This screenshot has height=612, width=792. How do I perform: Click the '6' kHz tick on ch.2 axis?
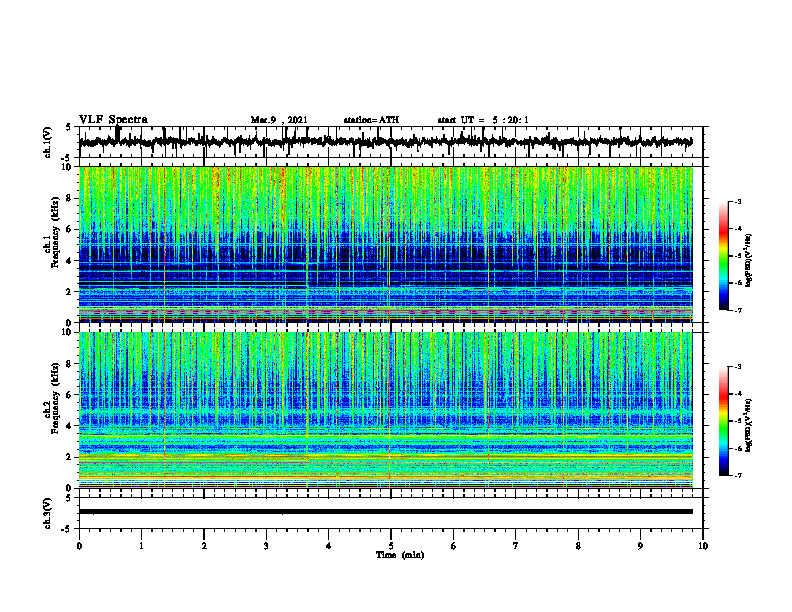tap(69, 395)
